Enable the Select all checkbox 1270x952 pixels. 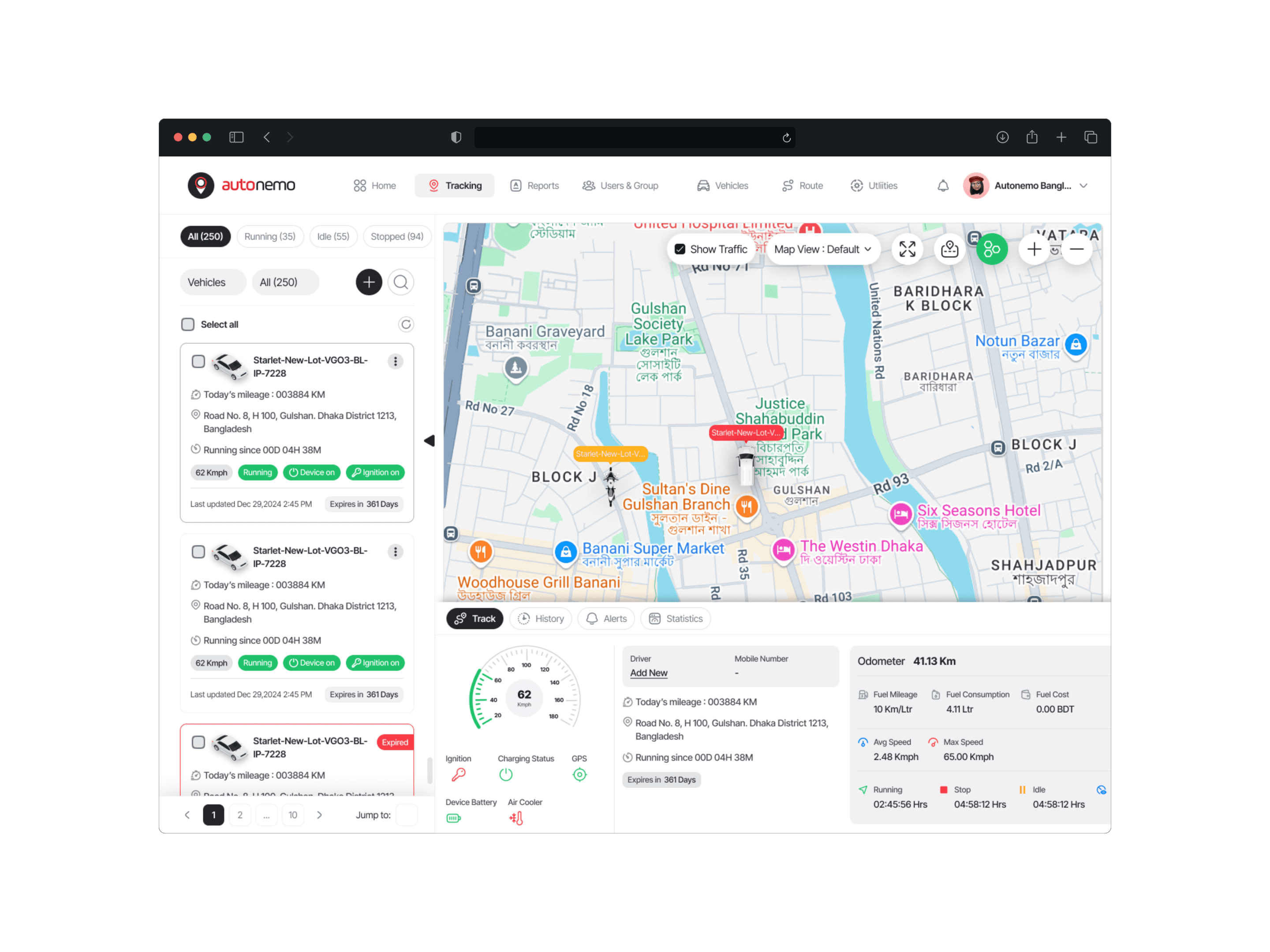coord(188,324)
